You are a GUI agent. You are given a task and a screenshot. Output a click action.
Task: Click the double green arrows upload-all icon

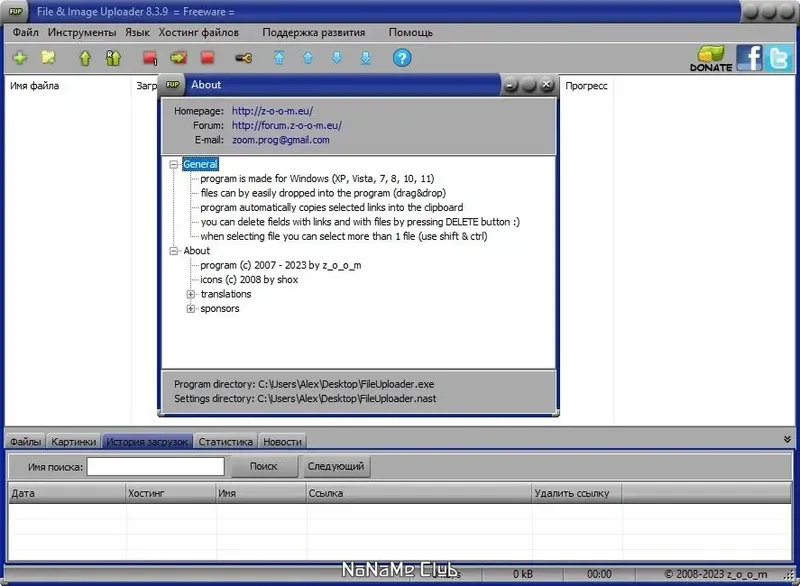tap(113, 58)
